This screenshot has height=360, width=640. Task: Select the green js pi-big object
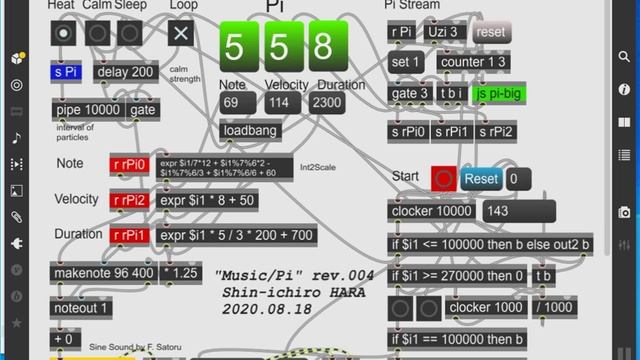(499, 93)
